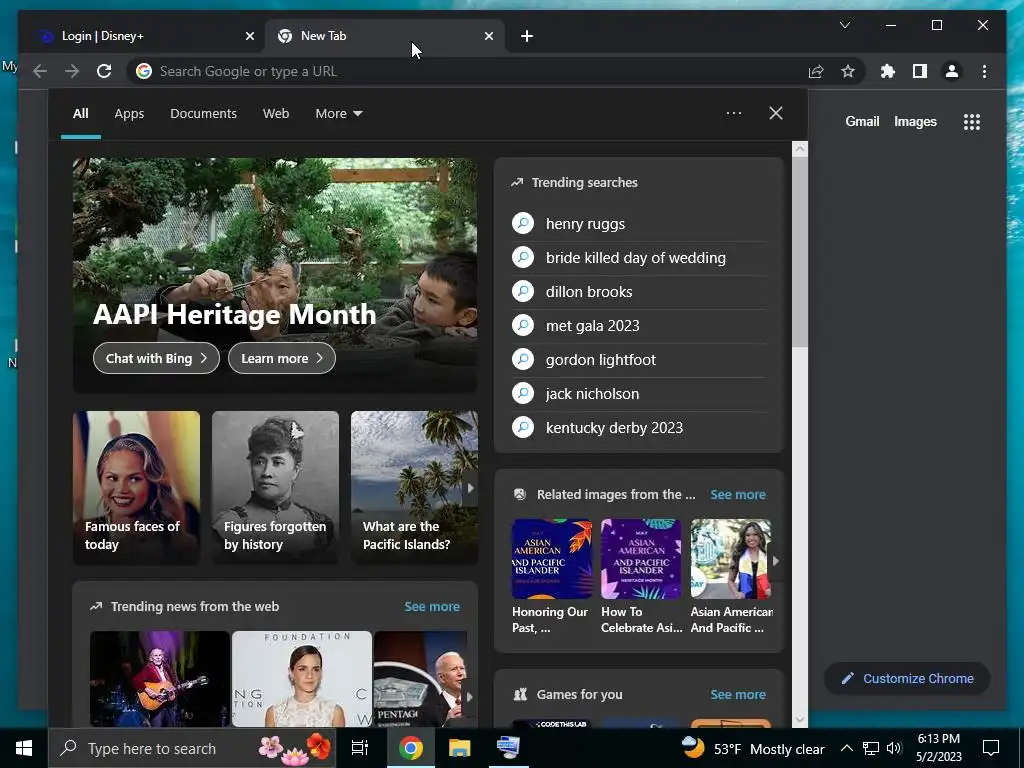
Task: Open Famous faces of today card
Action: click(x=136, y=488)
